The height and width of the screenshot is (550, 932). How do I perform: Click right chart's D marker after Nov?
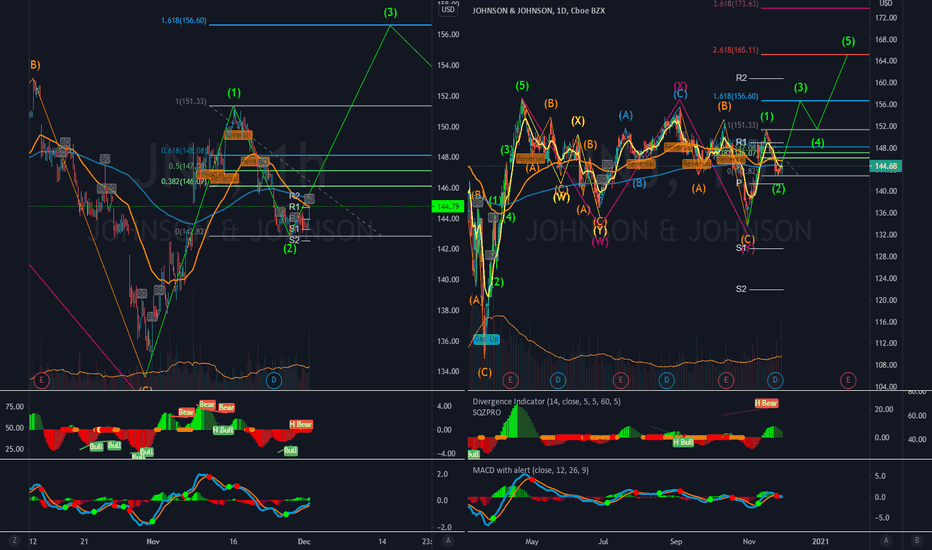[x=774, y=380]
